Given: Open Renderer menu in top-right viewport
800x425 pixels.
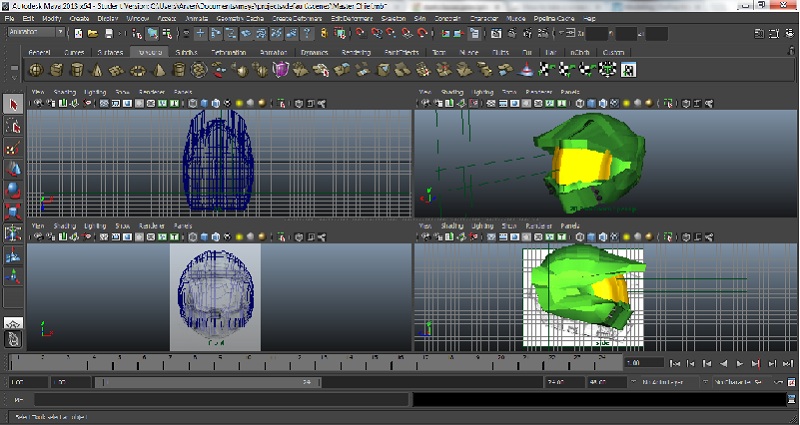Looking at the screenshot, I should tap(539, 92).
